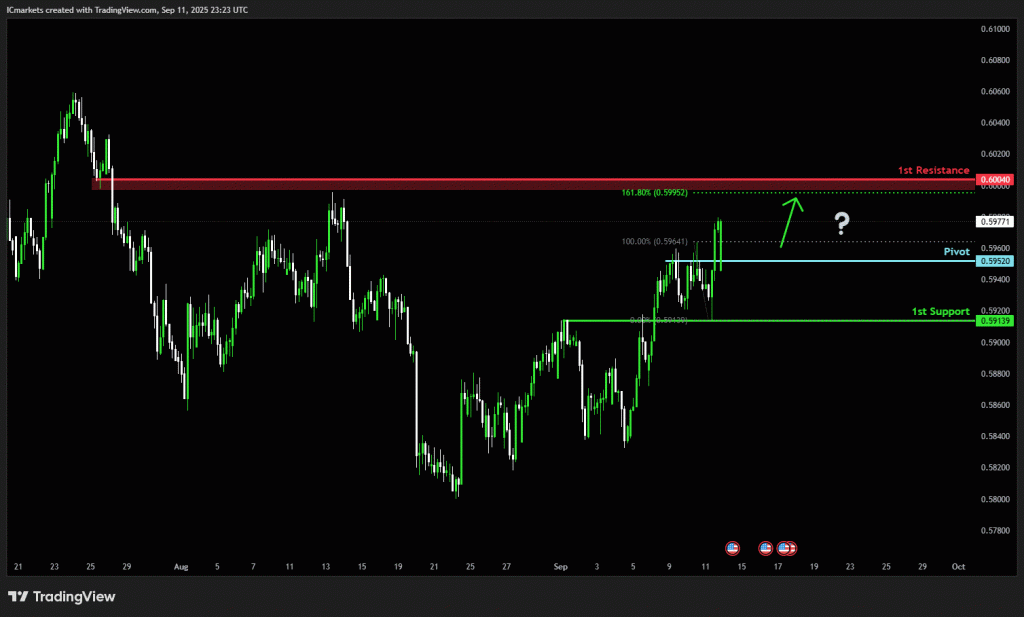Click the question mark annotation on chart
Screen dimensions: 1024x617
842,224
